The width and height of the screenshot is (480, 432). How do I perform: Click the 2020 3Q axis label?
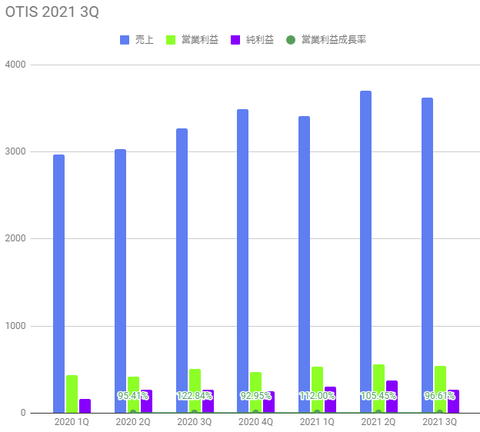click(194, 422)
